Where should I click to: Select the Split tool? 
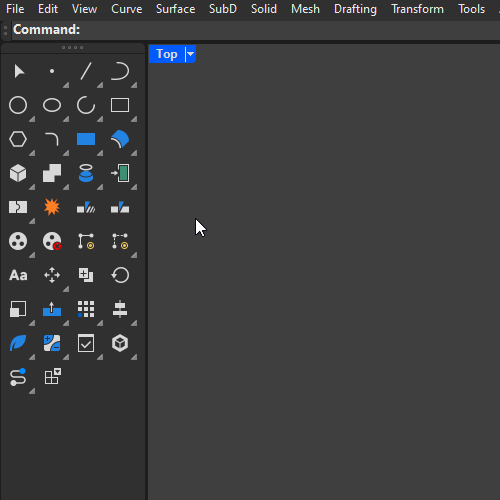(x=120, y=207)
